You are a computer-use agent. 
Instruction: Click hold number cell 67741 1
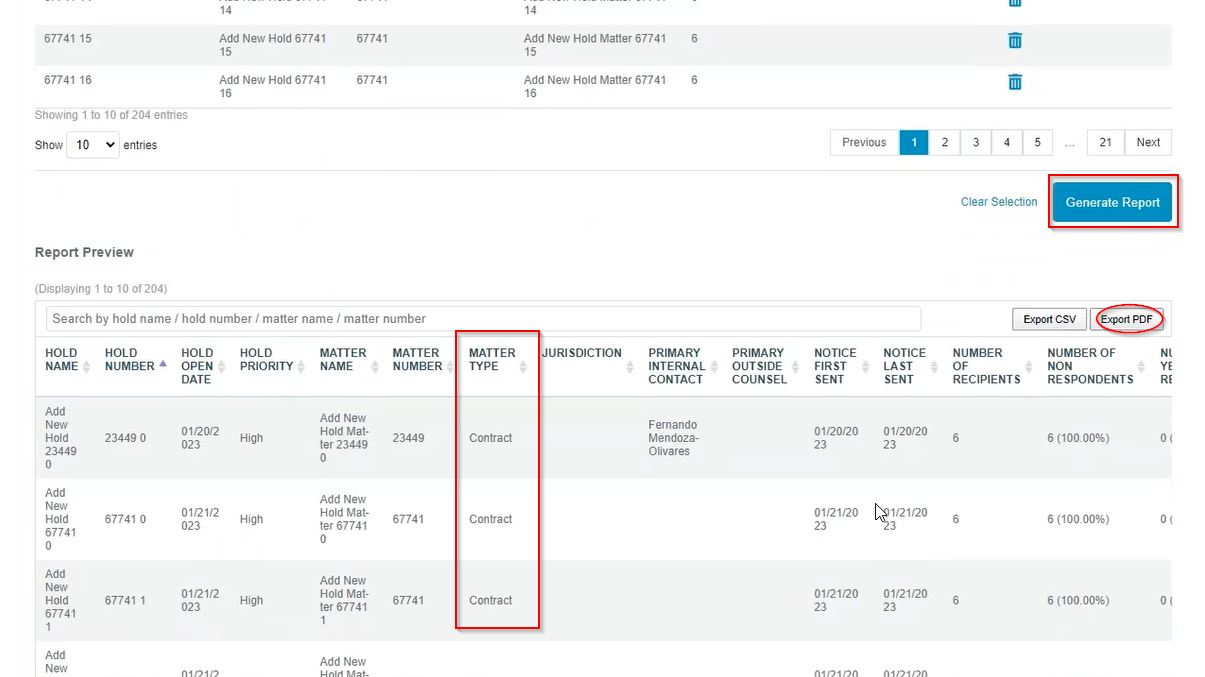pyautogui.click(x=125, y=600)
